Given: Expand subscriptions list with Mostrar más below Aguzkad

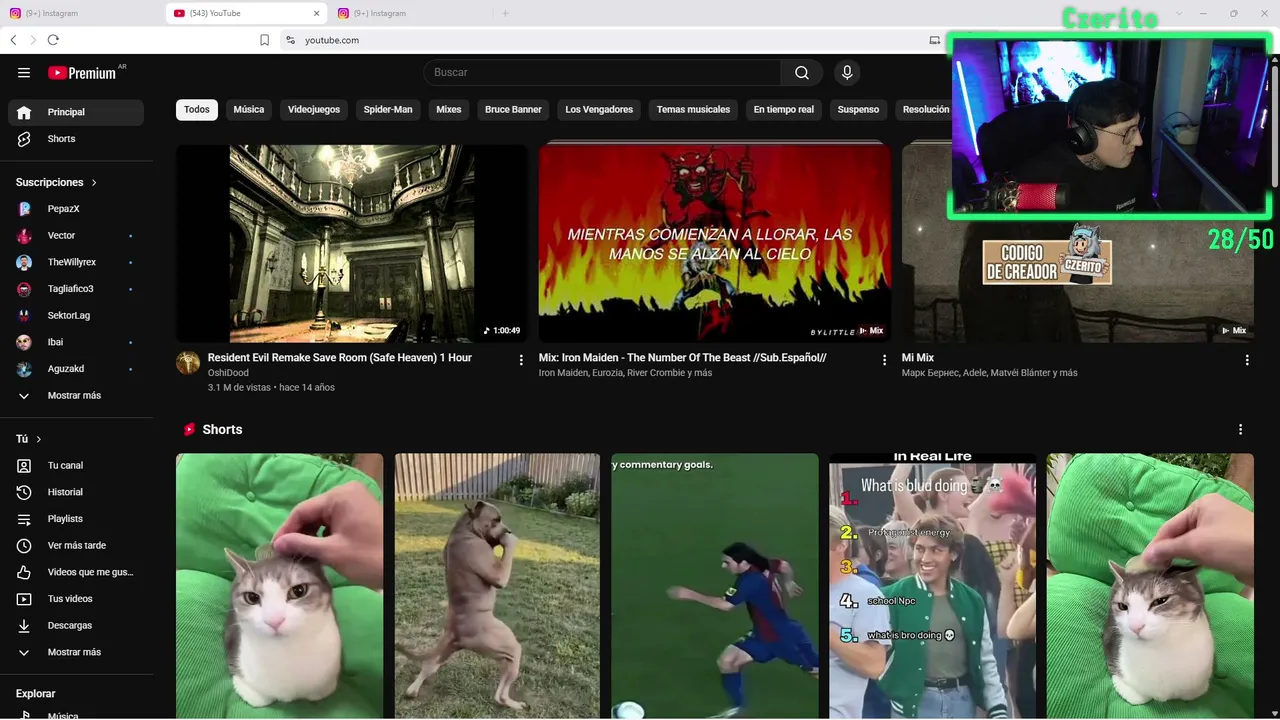Looking at the screenshot, I should click(76, 396).
